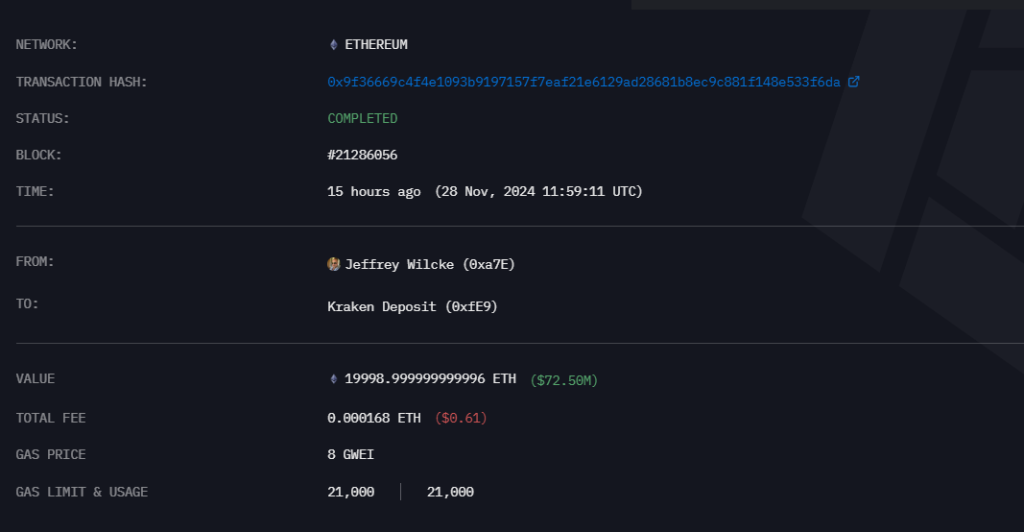Click the first 21,000 gas limit figure
This screenshot has width=1024, height=532.
pos(351,492)
